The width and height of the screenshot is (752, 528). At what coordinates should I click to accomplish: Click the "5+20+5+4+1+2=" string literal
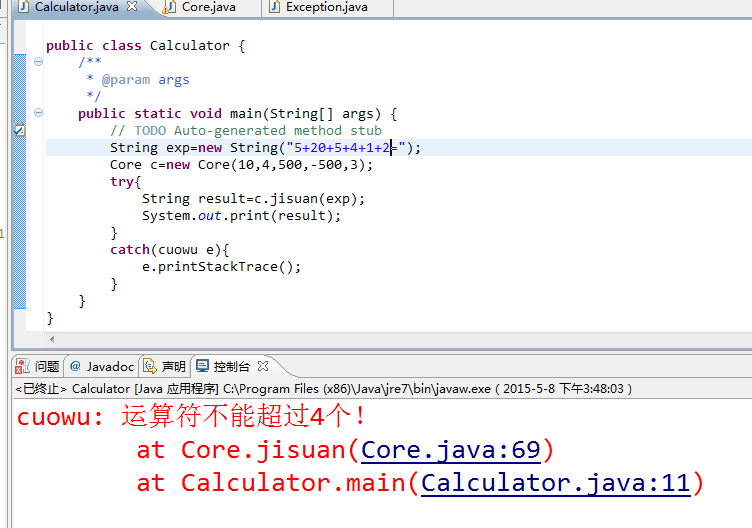point(346,148)
